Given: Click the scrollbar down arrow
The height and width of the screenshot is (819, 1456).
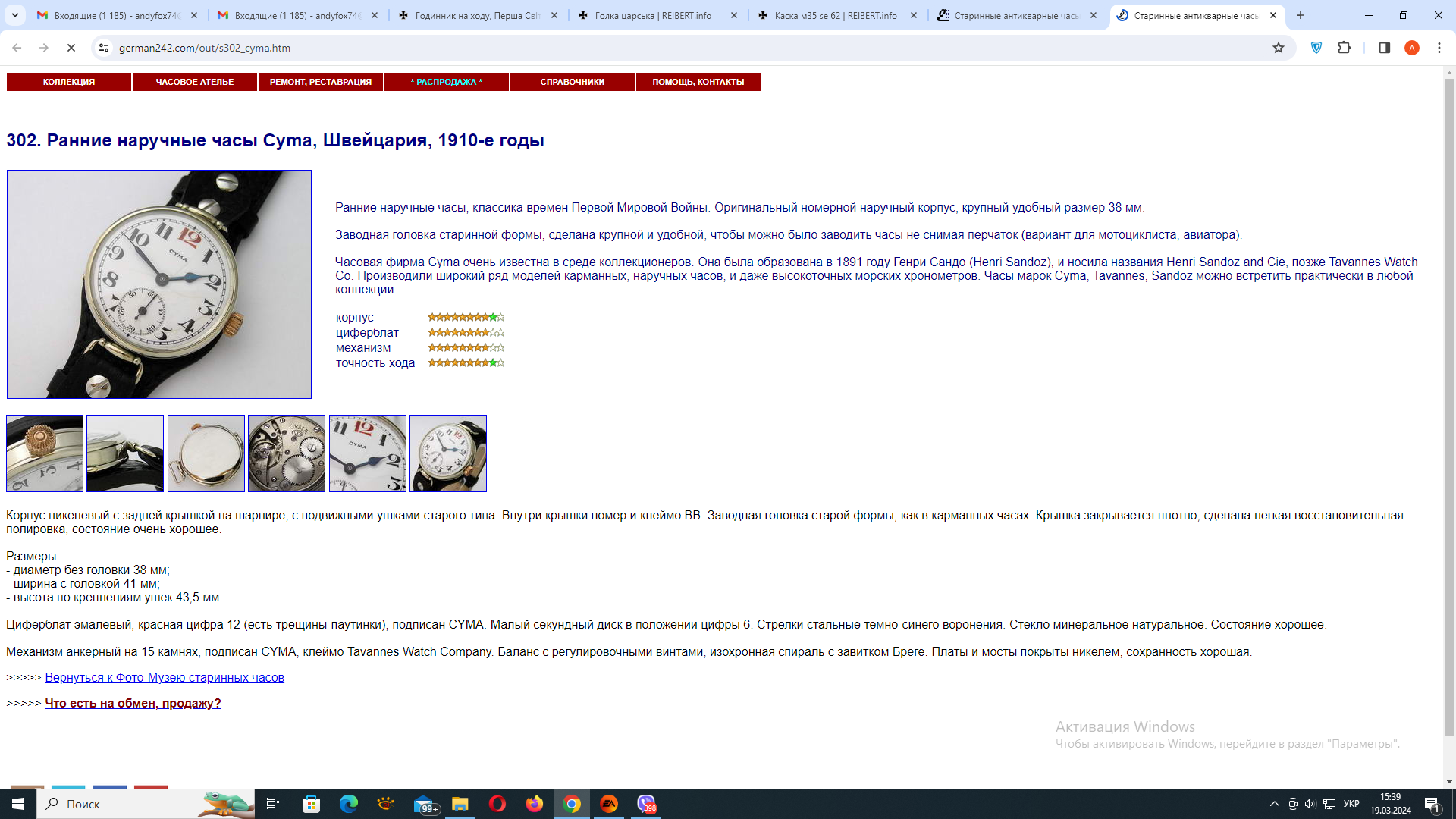Looking at the screenshot, I should [1449, 782].
